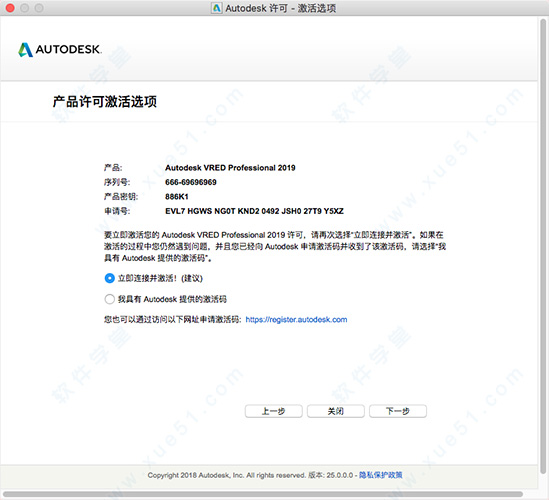Open the 隐私保护政策 link
This screenshot has width=549, height=500.
[381, 475]
